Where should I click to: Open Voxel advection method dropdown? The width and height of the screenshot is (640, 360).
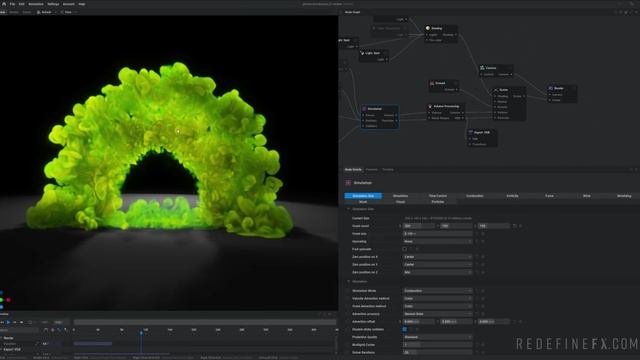coord(437,306)
